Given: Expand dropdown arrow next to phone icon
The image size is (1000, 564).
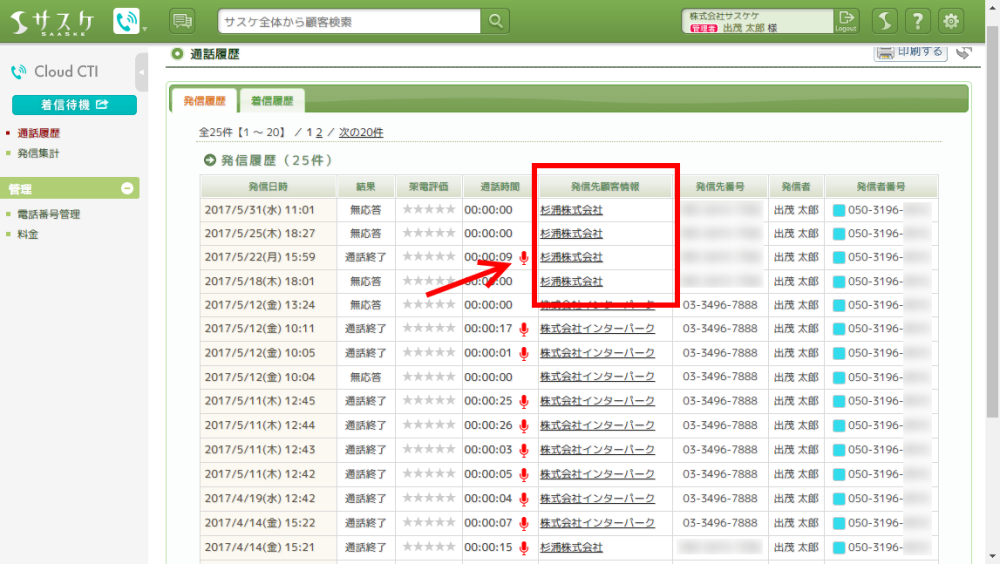Looking at the screenshot, I should (x=145, y=28).
